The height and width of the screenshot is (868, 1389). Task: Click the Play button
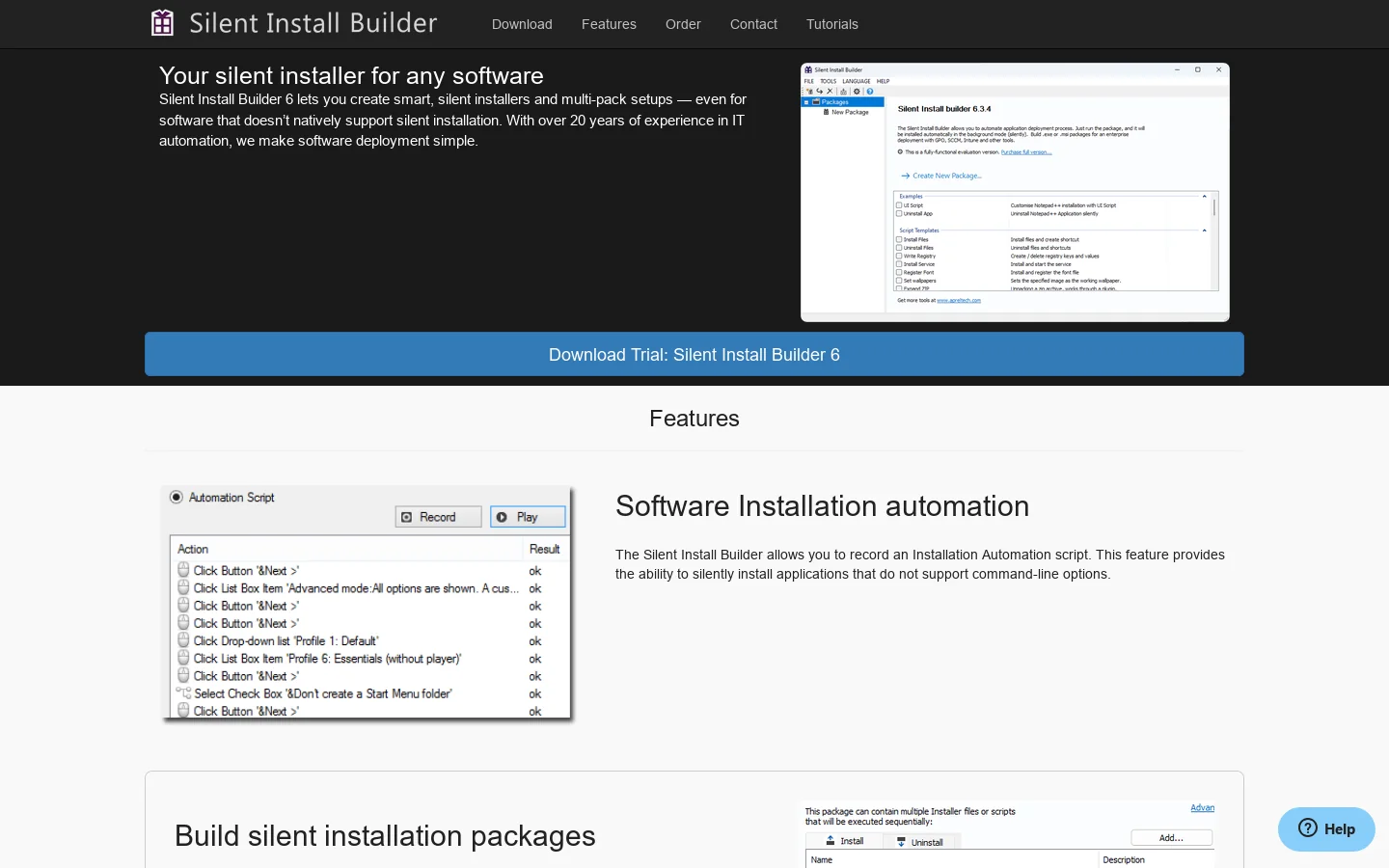pos(528,517)
